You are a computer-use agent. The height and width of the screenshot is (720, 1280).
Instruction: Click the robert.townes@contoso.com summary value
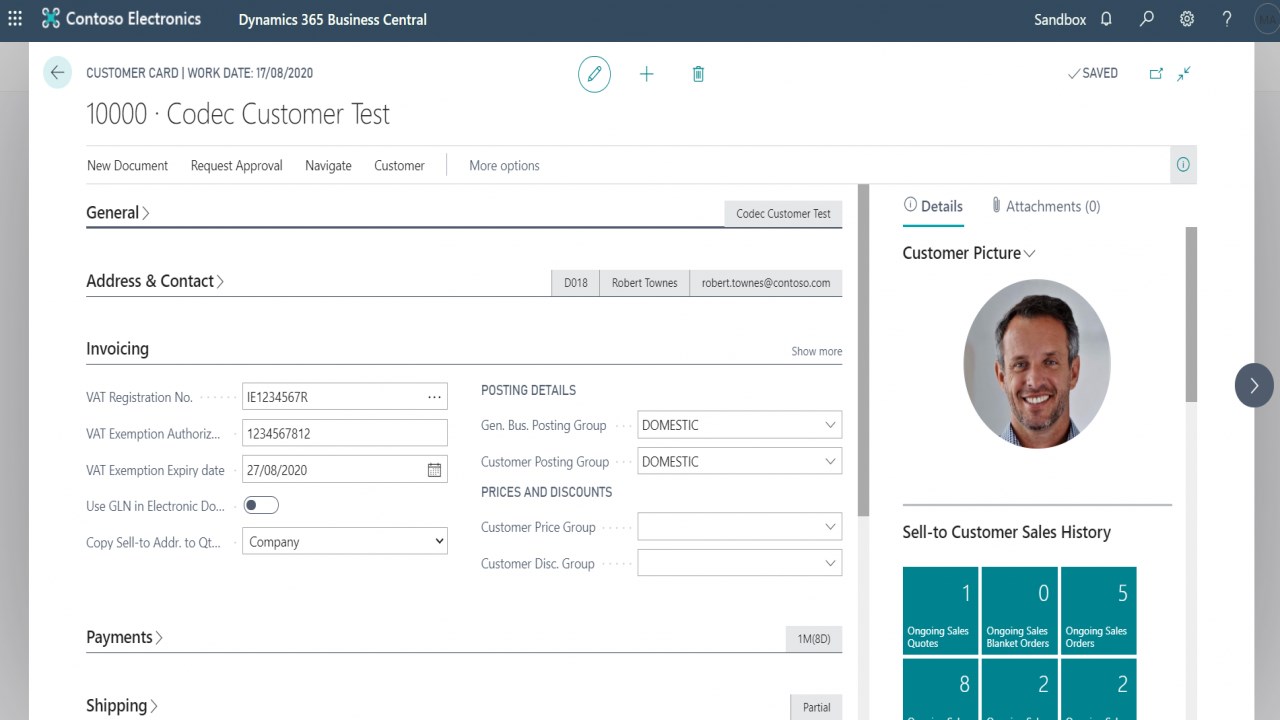coord(766,283)
